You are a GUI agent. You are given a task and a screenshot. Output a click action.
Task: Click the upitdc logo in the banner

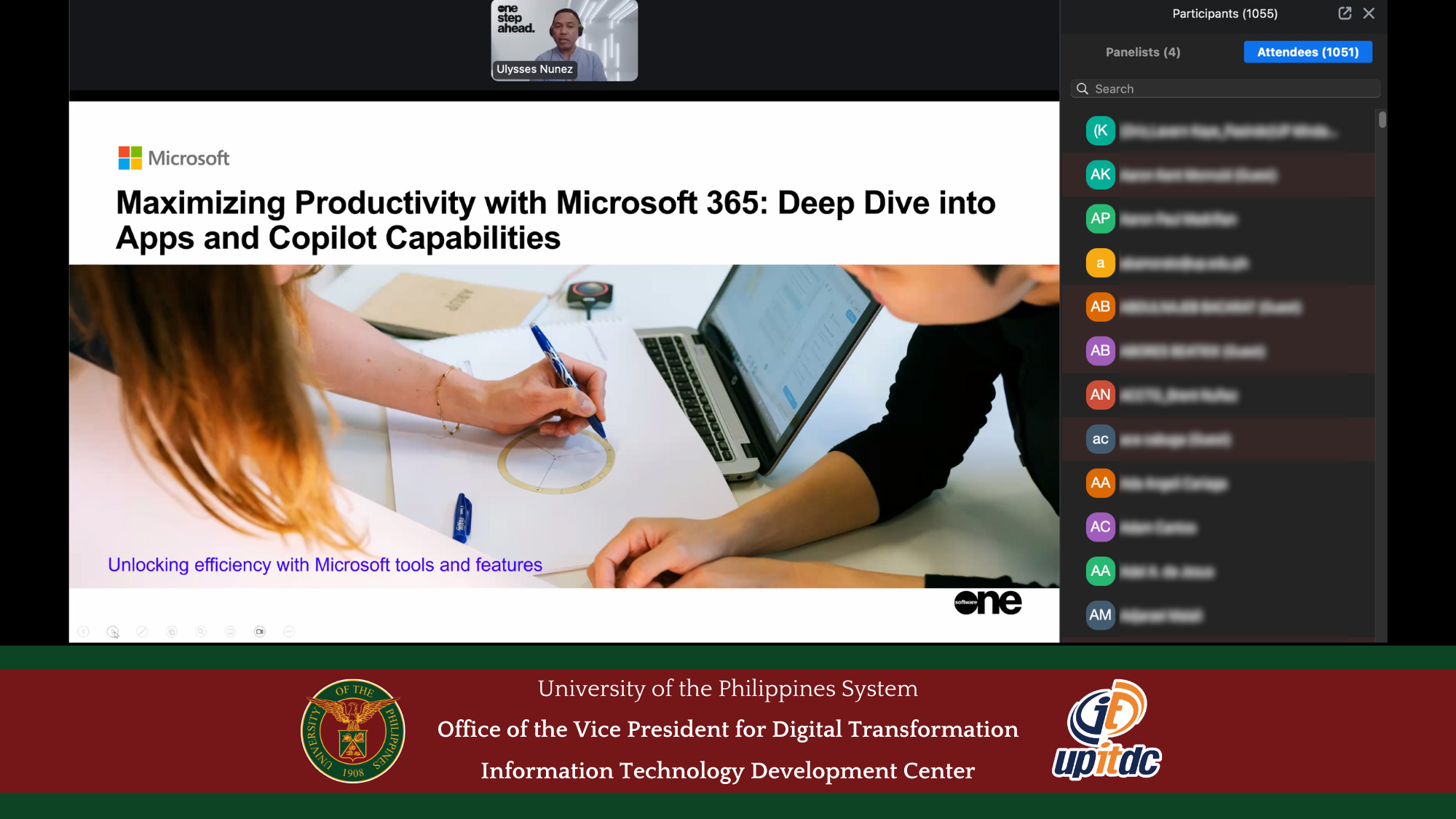point(1107,730)
